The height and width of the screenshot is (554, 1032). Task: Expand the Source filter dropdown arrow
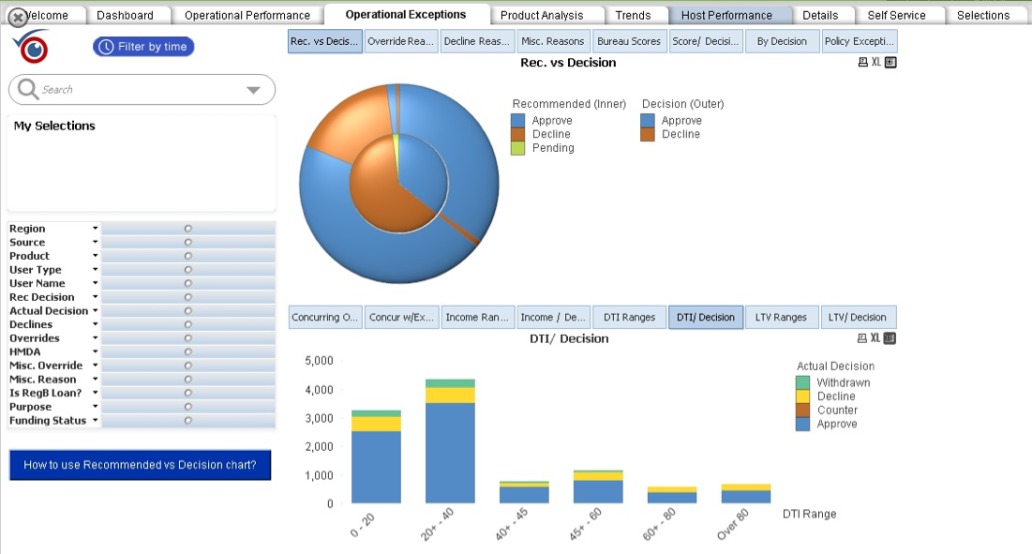pos(96,242)
